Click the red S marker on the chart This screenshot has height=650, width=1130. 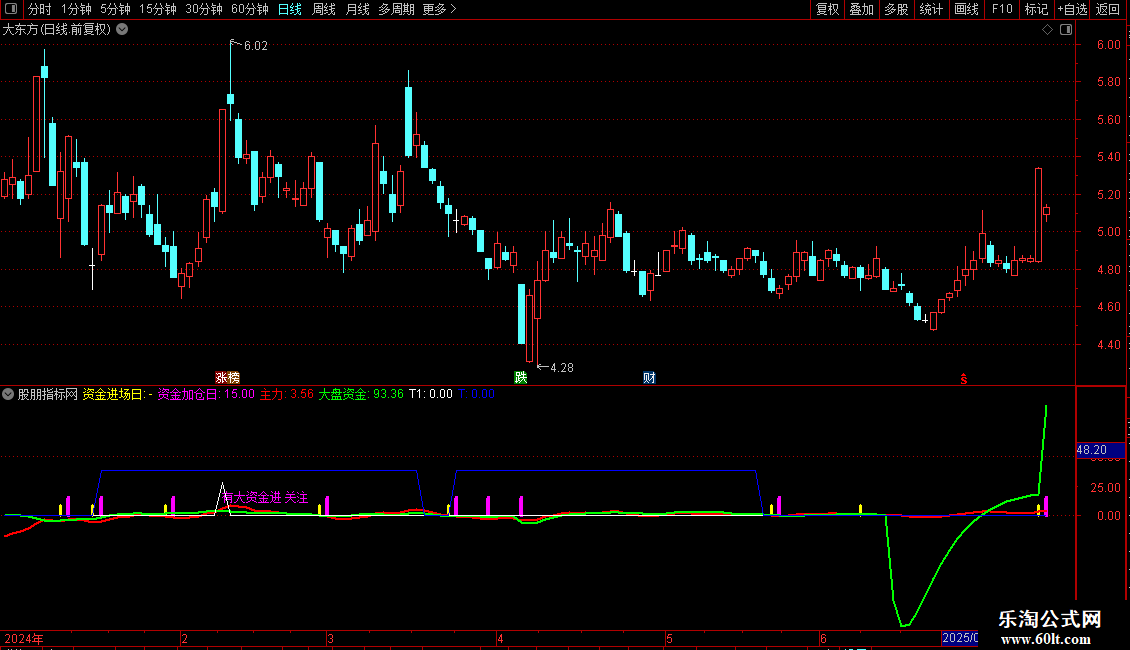coord(964,379)
